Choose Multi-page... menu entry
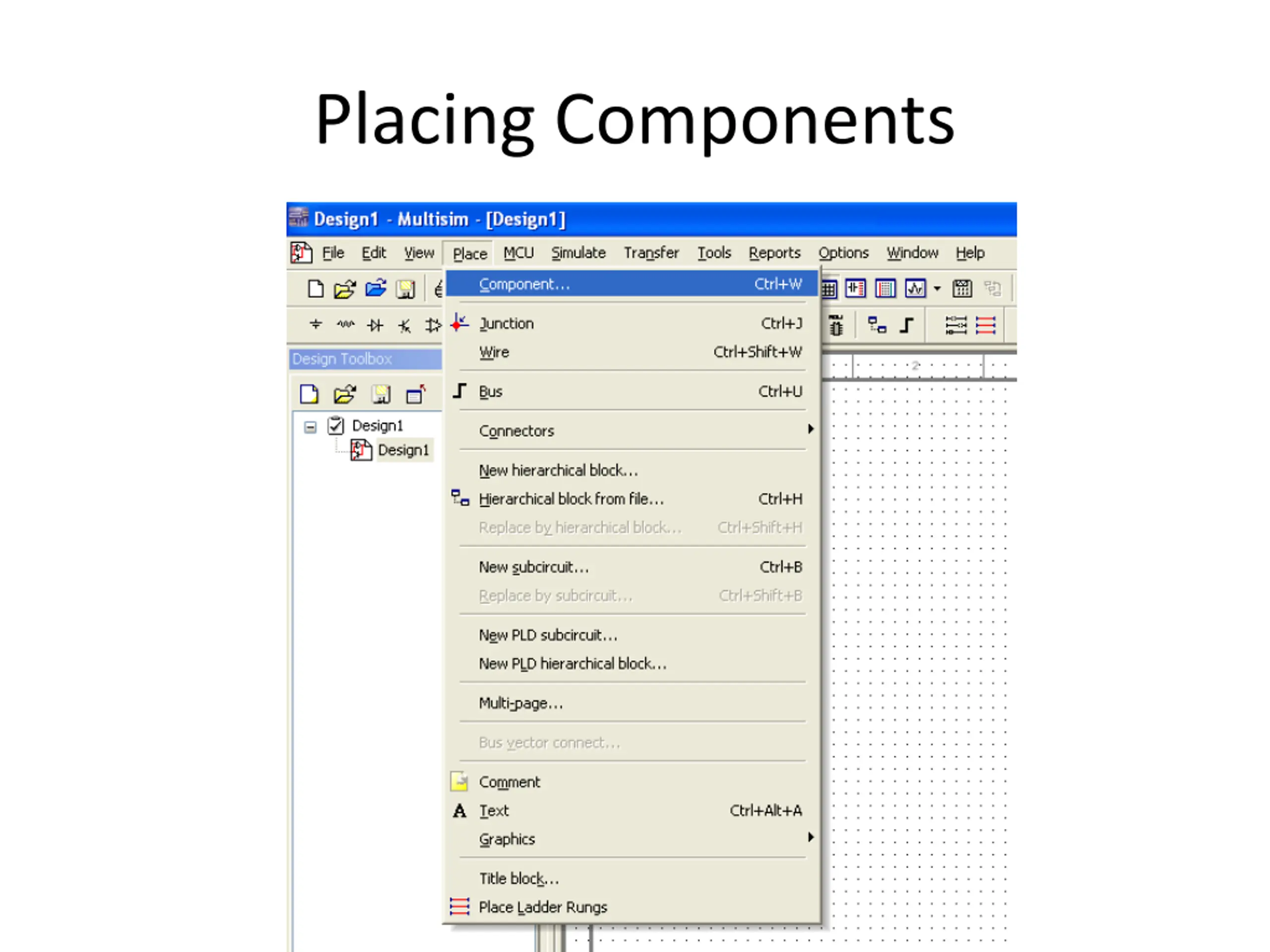Image resolution: width=1270 pixels, height=952 pixels. [632, 704]
